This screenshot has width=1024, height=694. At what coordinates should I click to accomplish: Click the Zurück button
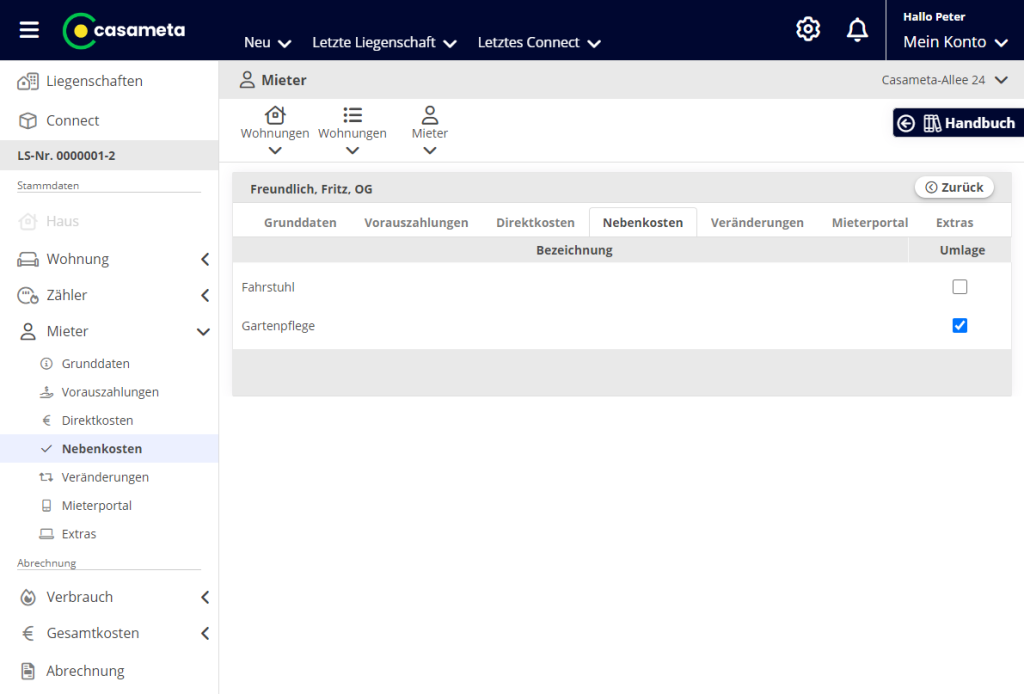coord(954,187)
